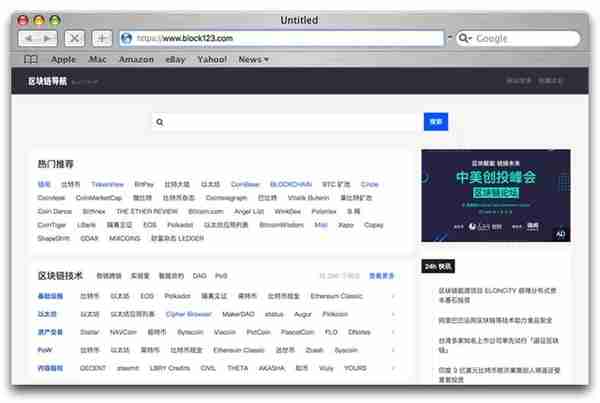Click the browser Forward arrow

[47, 38]
